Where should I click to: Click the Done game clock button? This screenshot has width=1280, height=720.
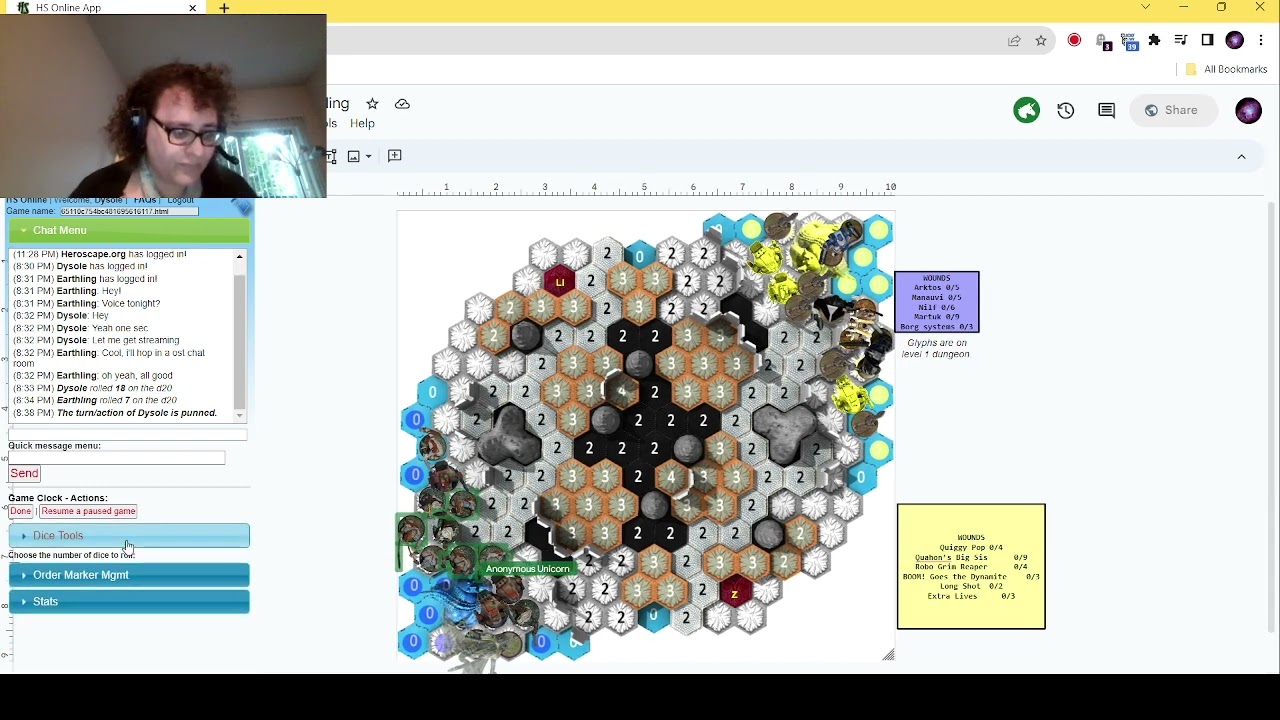point(21,511)
